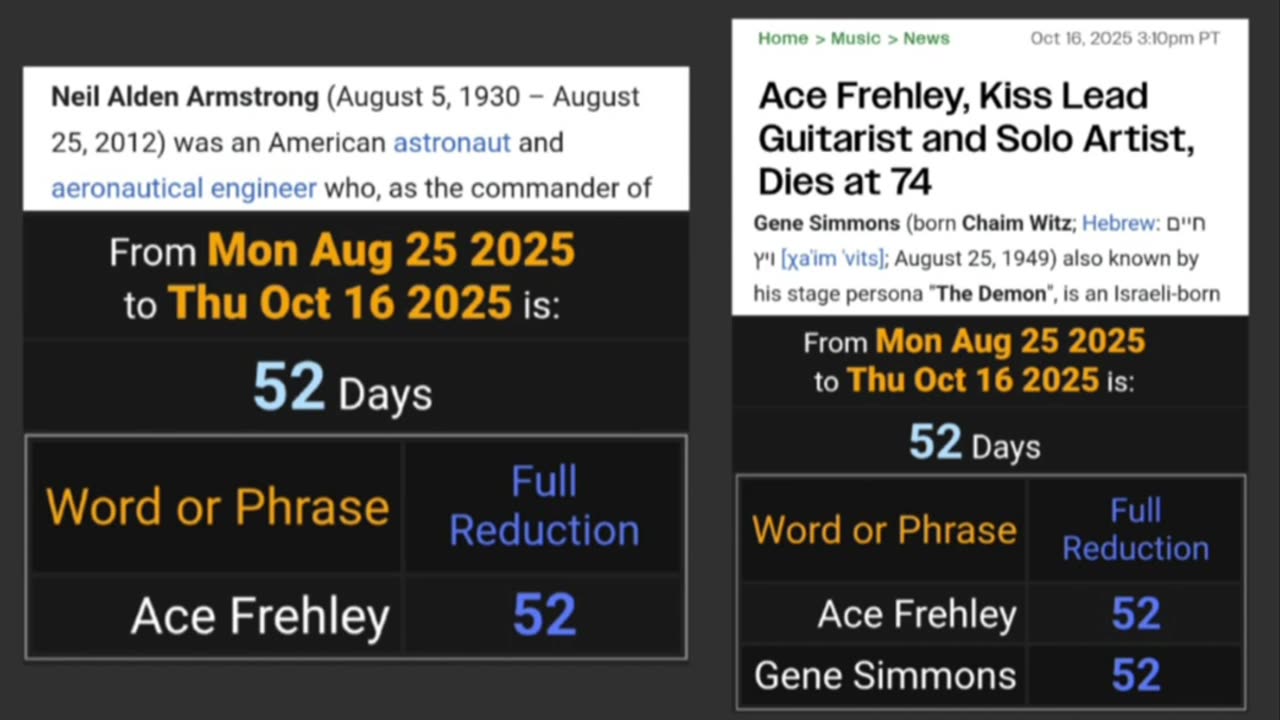Click the bold name Neil Alden Armstrong
The width and height of the screenshot is (1280, 720).
coord(185,97)
